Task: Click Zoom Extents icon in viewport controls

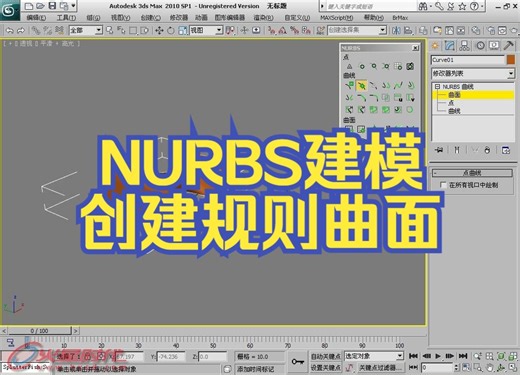Action: click(x=501, y=356)
